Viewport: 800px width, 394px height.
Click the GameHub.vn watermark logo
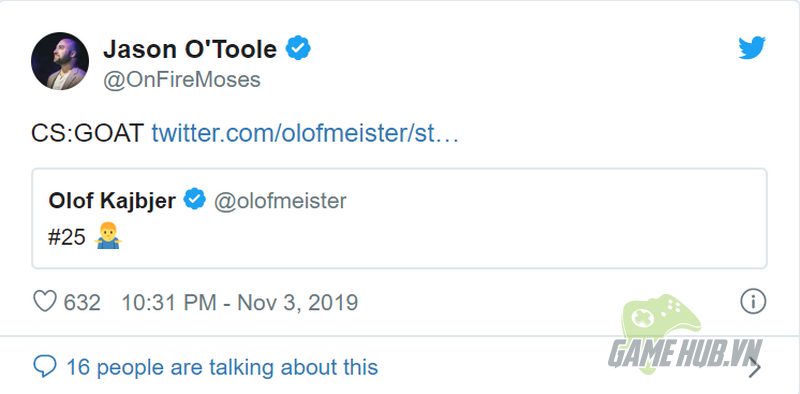click(685, 336)
